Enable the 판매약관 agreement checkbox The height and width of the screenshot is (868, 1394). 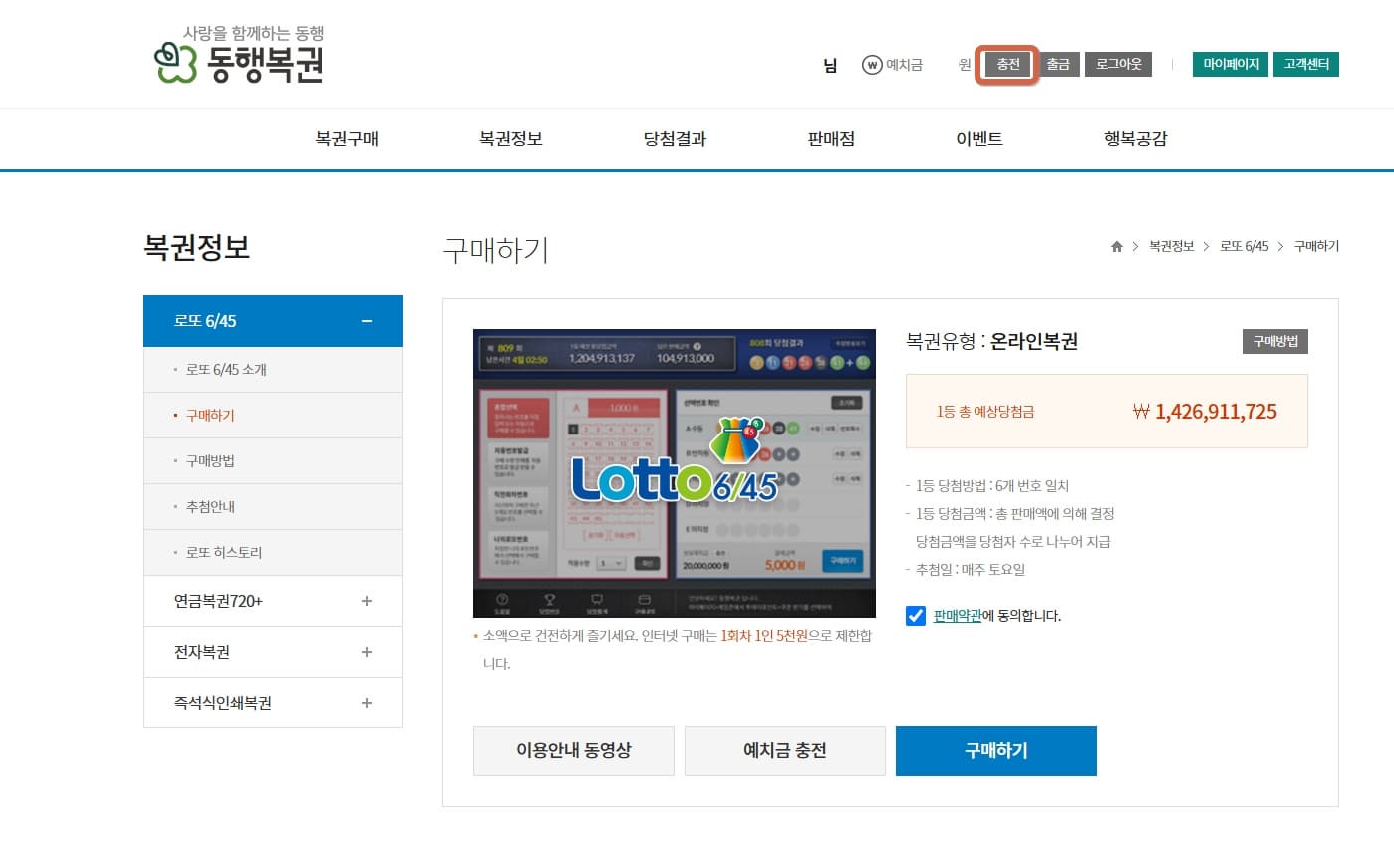click(915, 616)
